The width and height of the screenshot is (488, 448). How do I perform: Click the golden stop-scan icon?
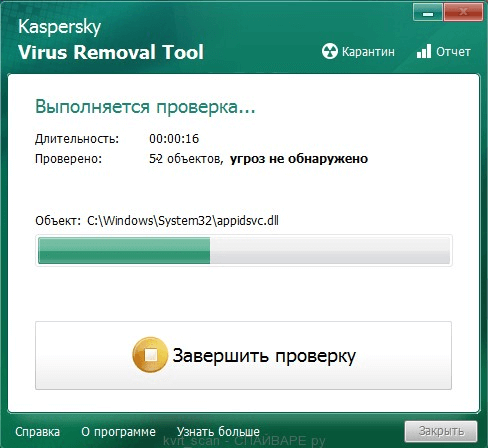click(150, 355)
